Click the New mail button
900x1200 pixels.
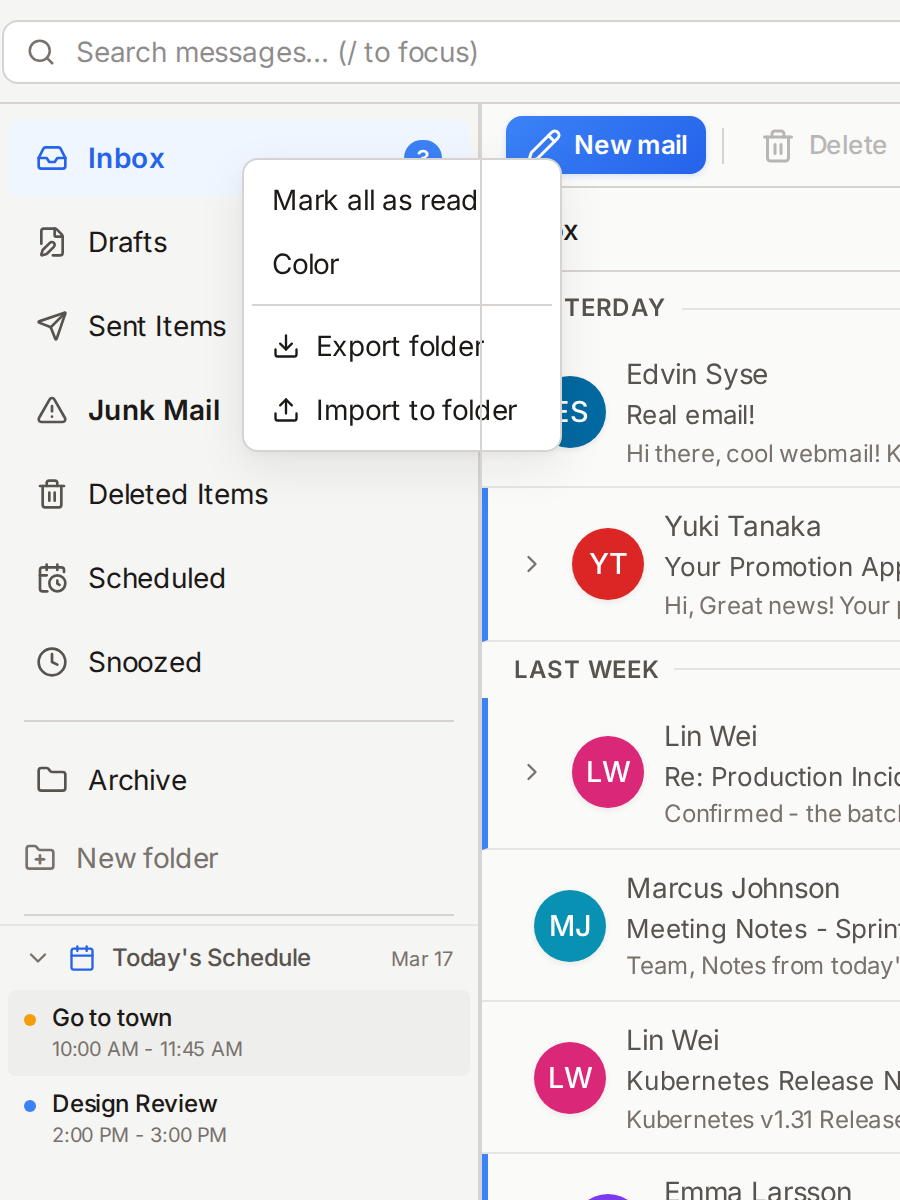point(606,144)
